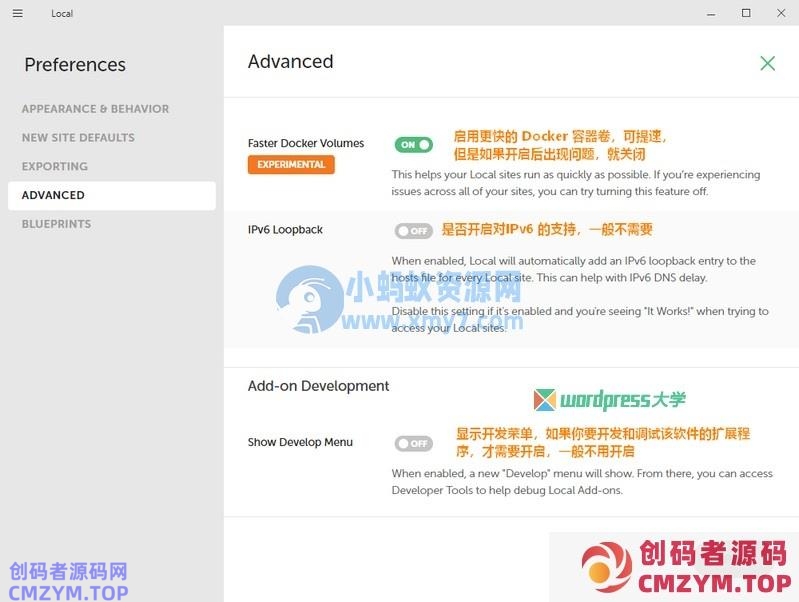799x602 pixels.
Task: Click the Faster Docker Volumes label
Action: [306, 143]
